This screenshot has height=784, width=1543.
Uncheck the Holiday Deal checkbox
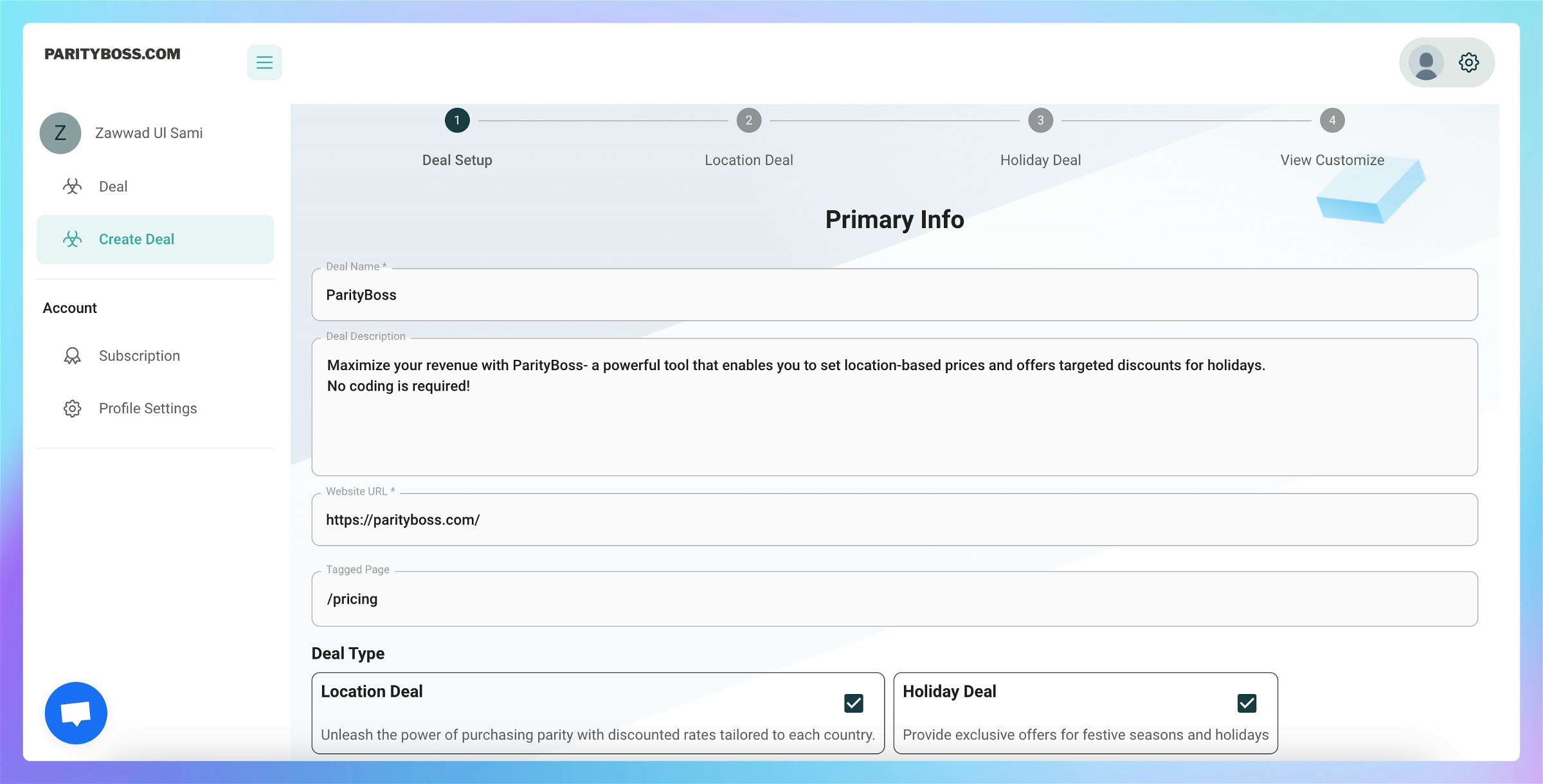[x=1247, y=704]
